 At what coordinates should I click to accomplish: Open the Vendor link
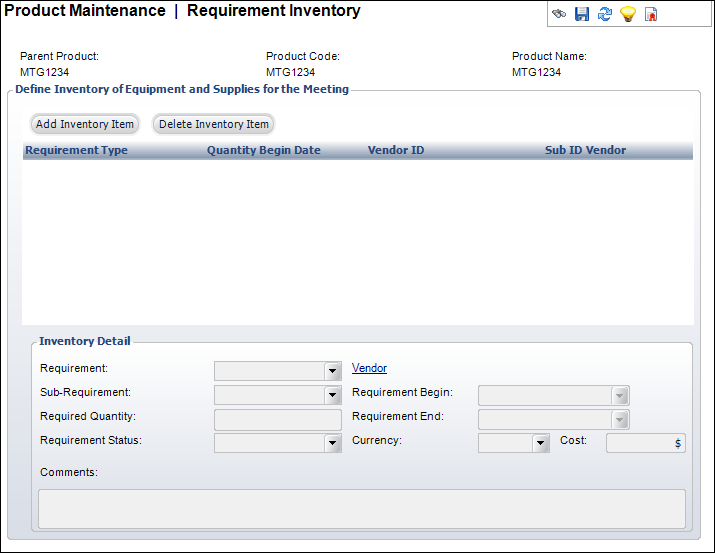(x=369, y=368)
